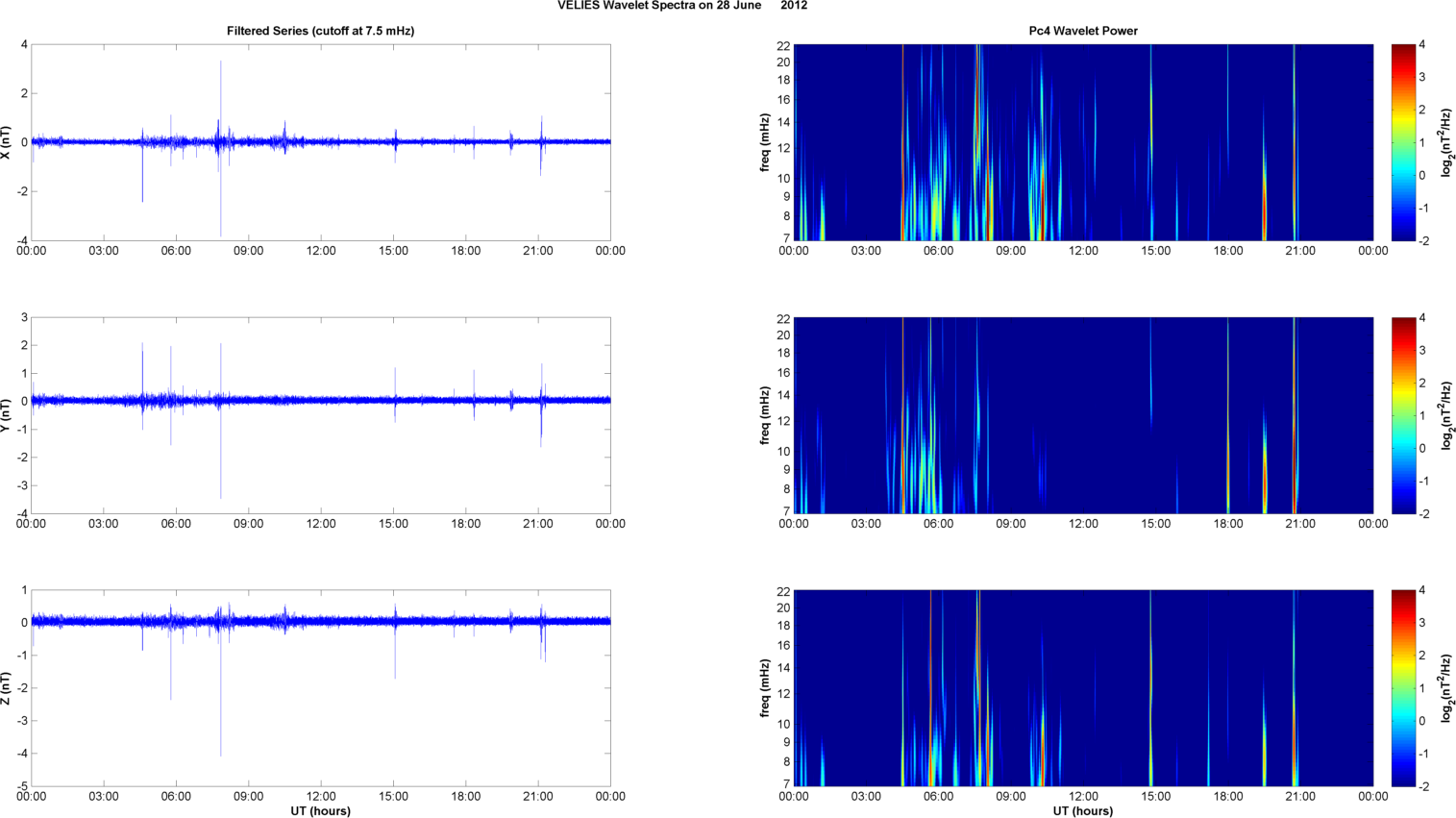Image resolution: width=1456 pixels, height=818 pixels.
Task: Click the 'freq (mHz)' label of top spectrum
Action: pyautogui.click(x=765, y=142)
